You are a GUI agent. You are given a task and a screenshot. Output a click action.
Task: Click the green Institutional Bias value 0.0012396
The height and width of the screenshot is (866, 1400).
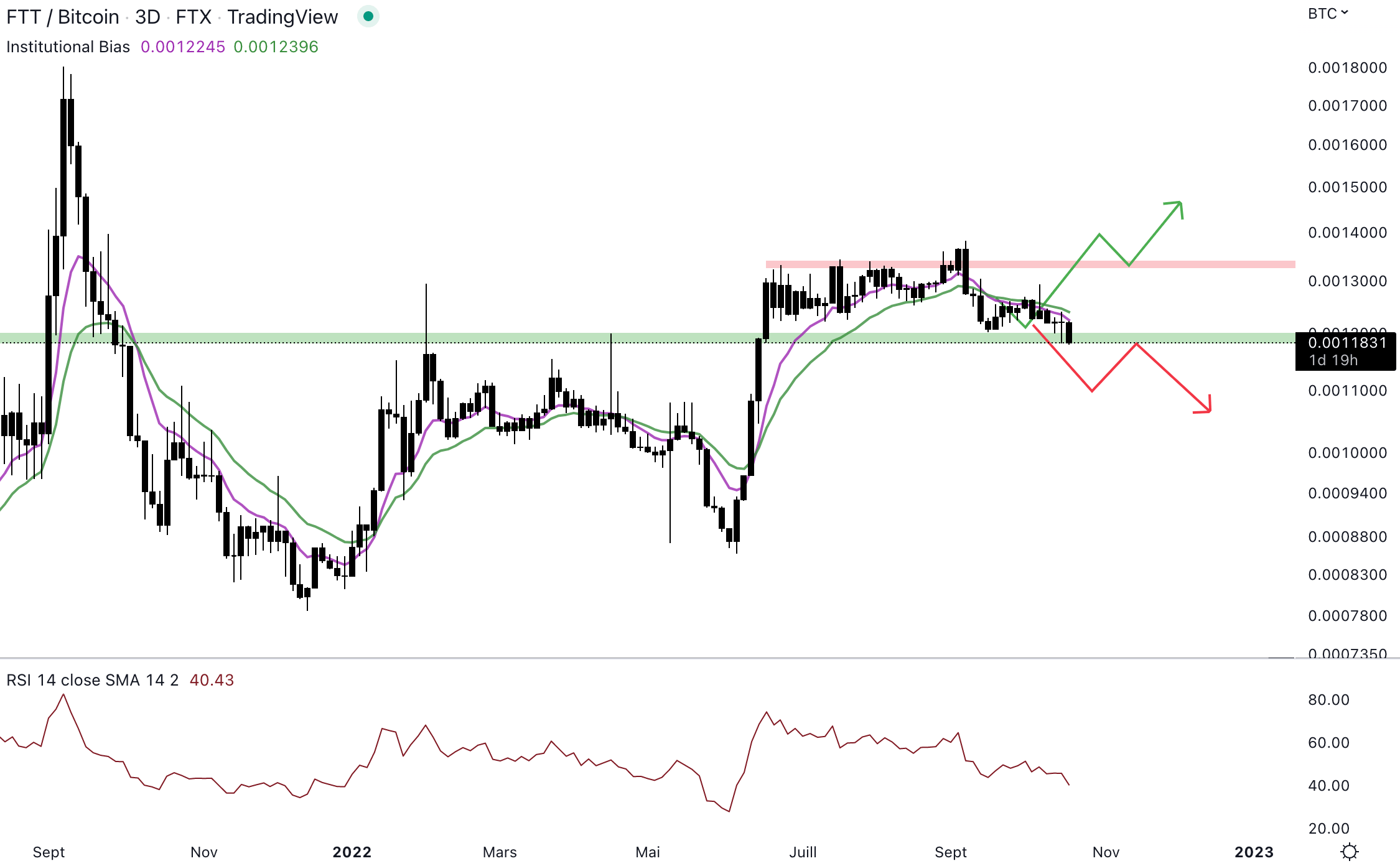pos(276,47)
